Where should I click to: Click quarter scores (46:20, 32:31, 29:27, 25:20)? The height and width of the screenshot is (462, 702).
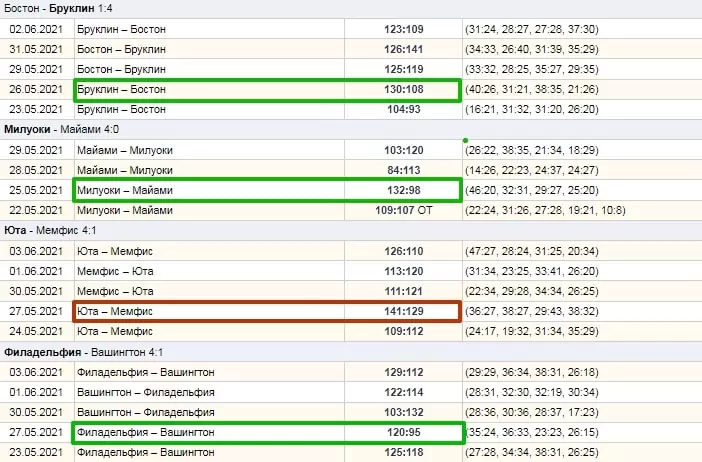tap(531, 190)
